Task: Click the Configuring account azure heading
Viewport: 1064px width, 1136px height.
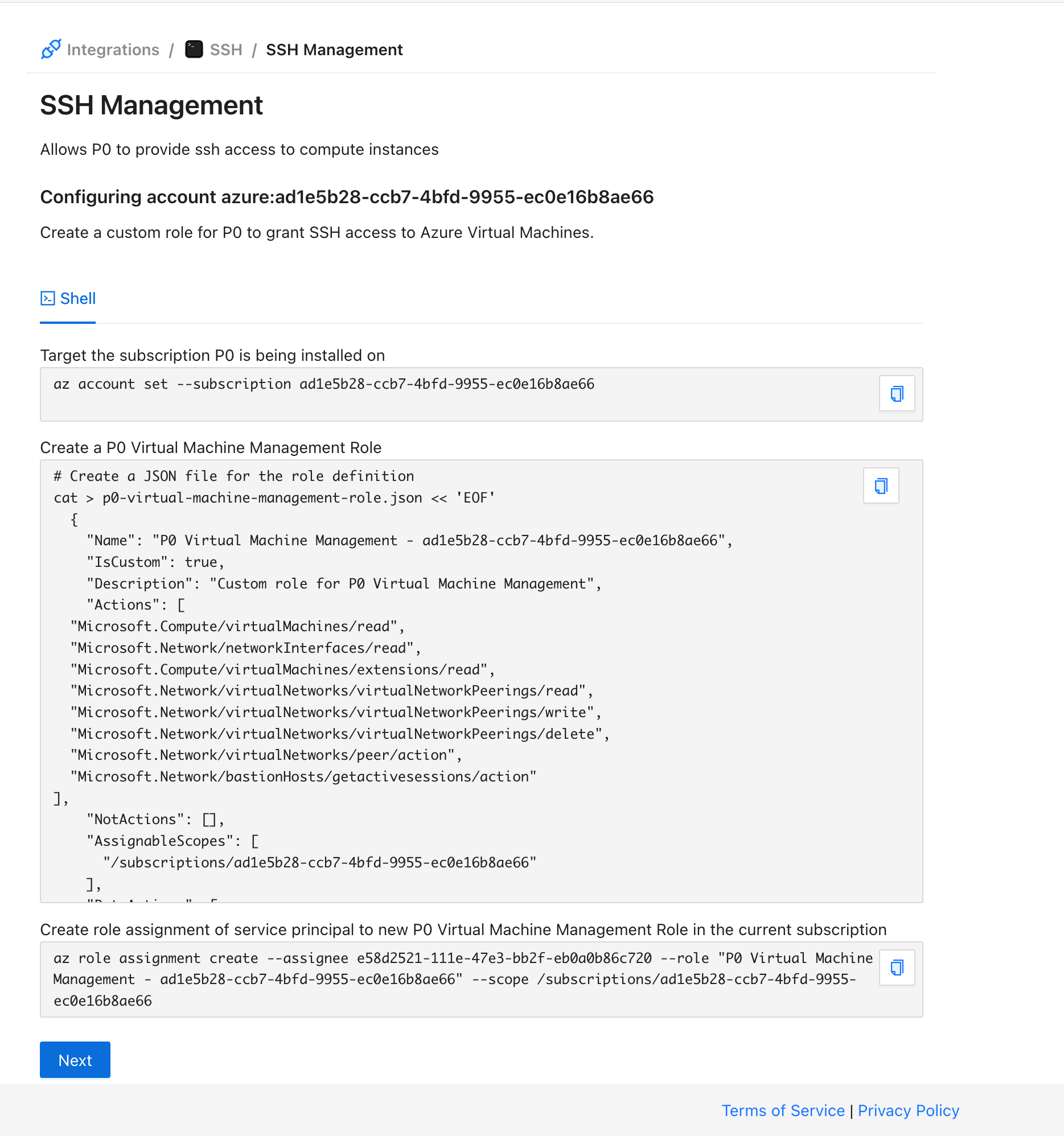Action: click(x=346, y=197)
